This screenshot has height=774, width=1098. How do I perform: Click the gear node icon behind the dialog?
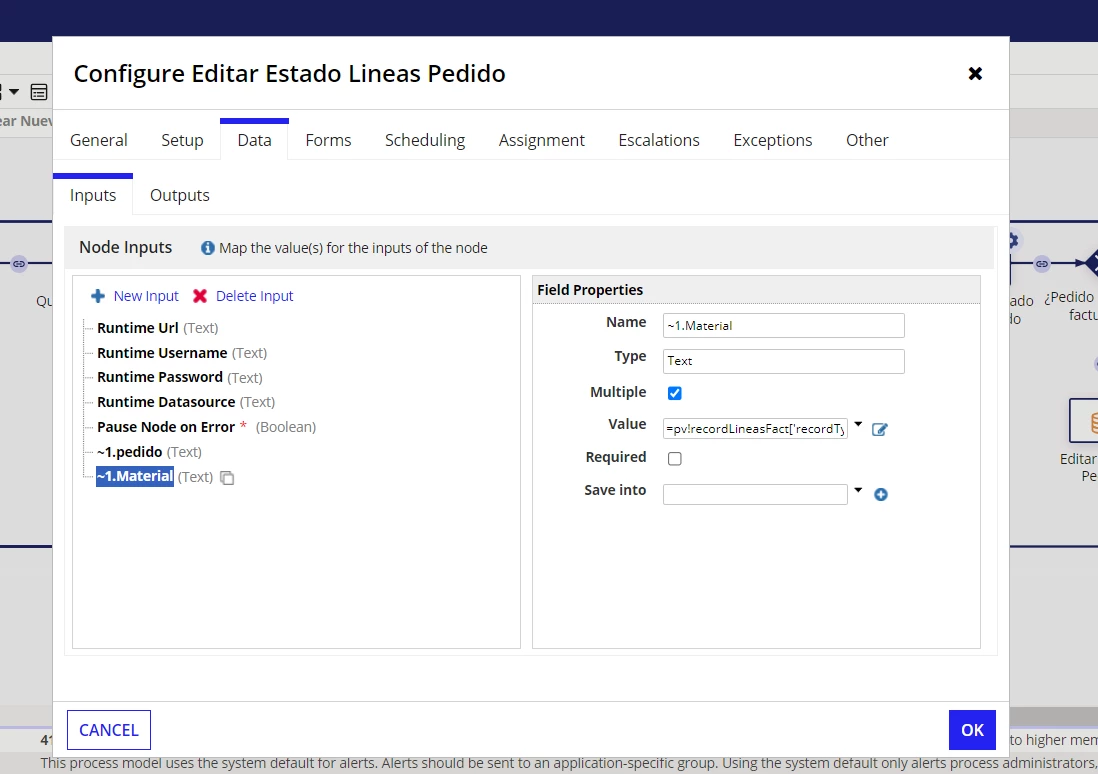click(1013, 241)
